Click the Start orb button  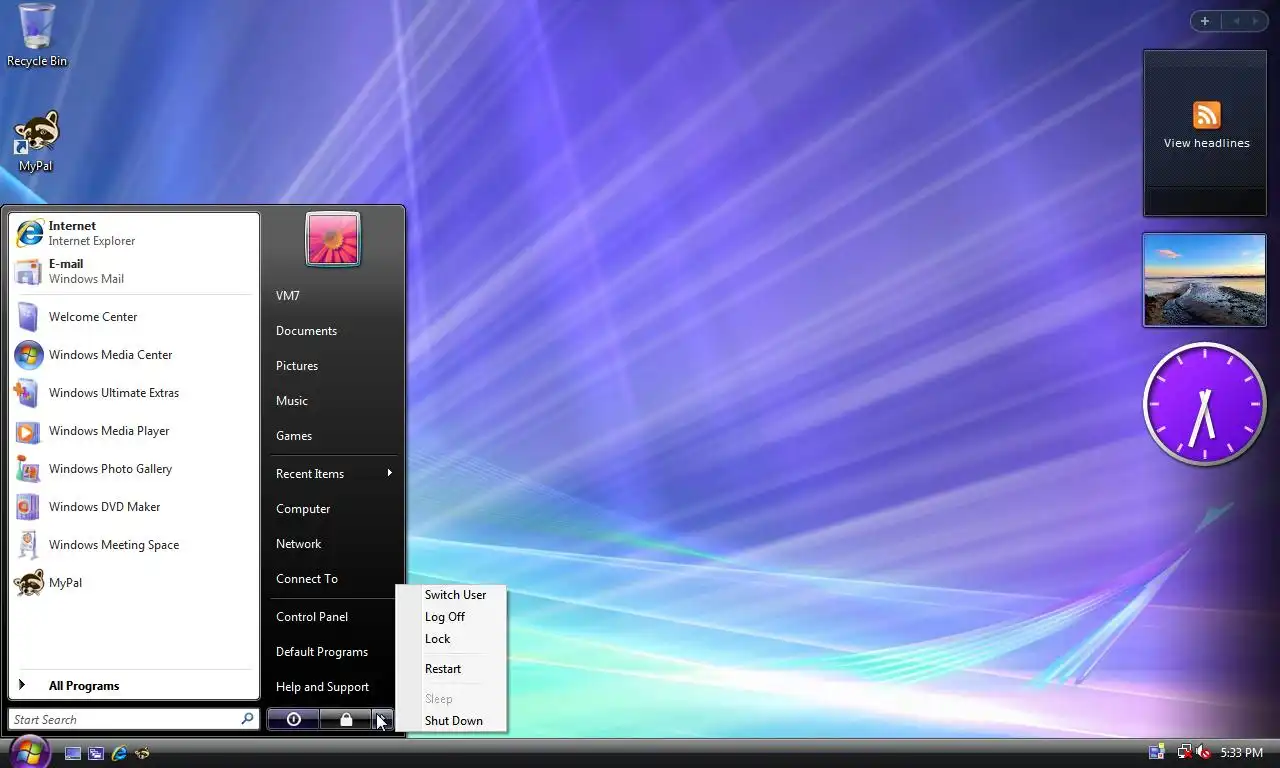coord(29,751)
